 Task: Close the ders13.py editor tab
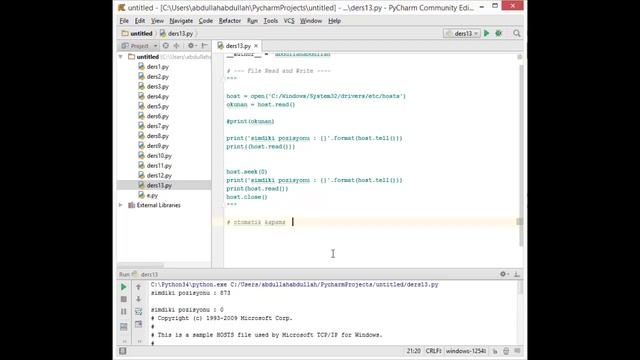pyautogui.click(x=256, y=46)
